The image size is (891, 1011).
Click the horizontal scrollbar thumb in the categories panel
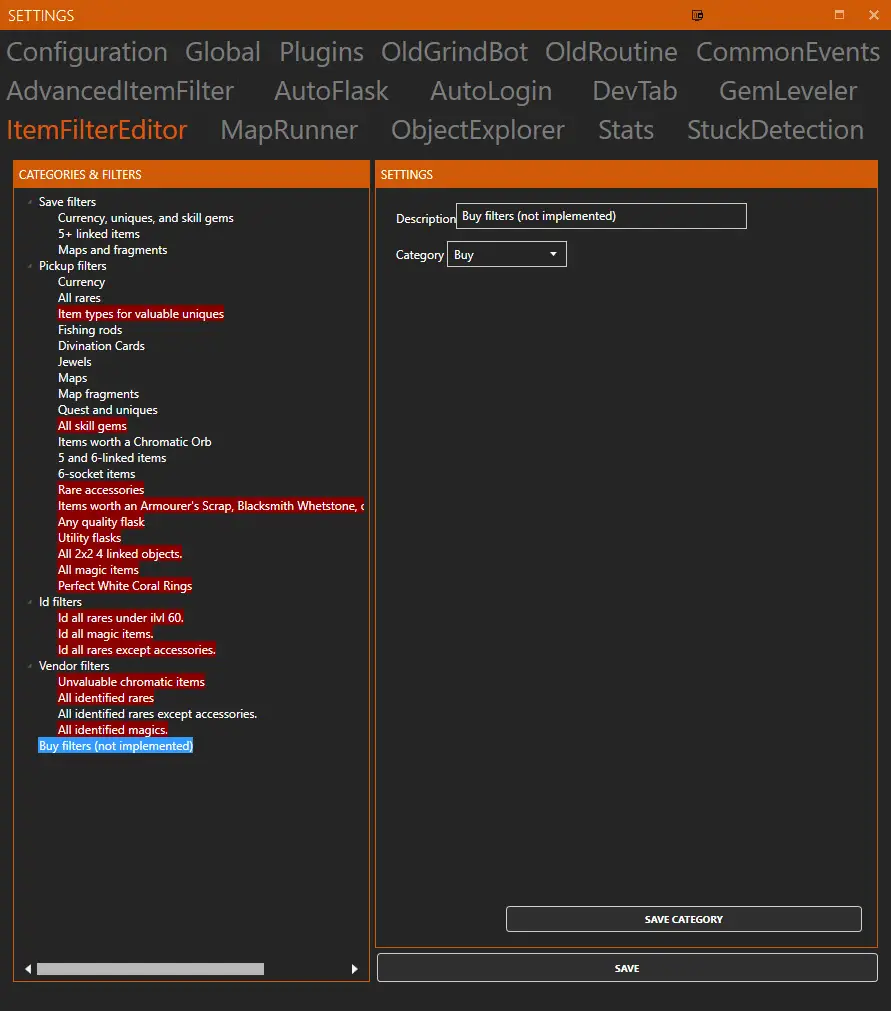150,969
